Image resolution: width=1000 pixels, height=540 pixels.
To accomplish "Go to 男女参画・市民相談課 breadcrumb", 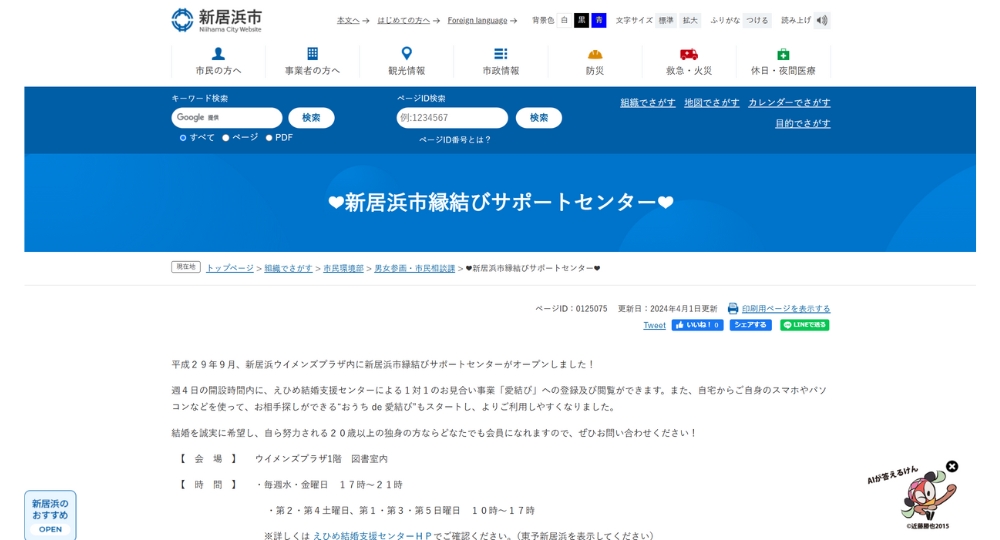I will pos(415,268).
